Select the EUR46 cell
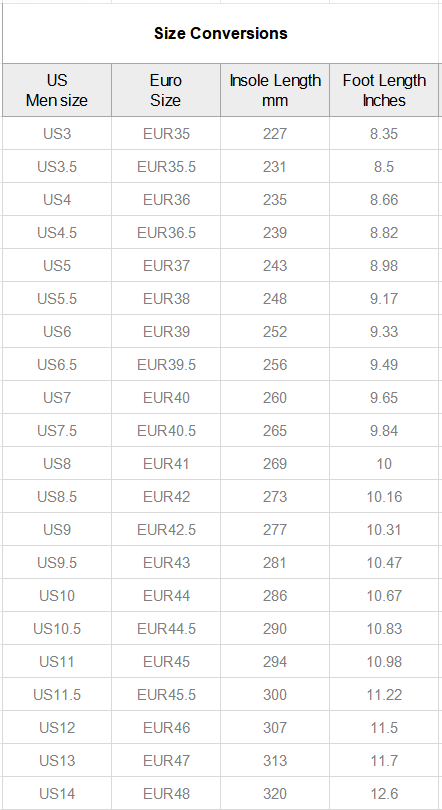442x810 pixels. [x=166, y=727]
